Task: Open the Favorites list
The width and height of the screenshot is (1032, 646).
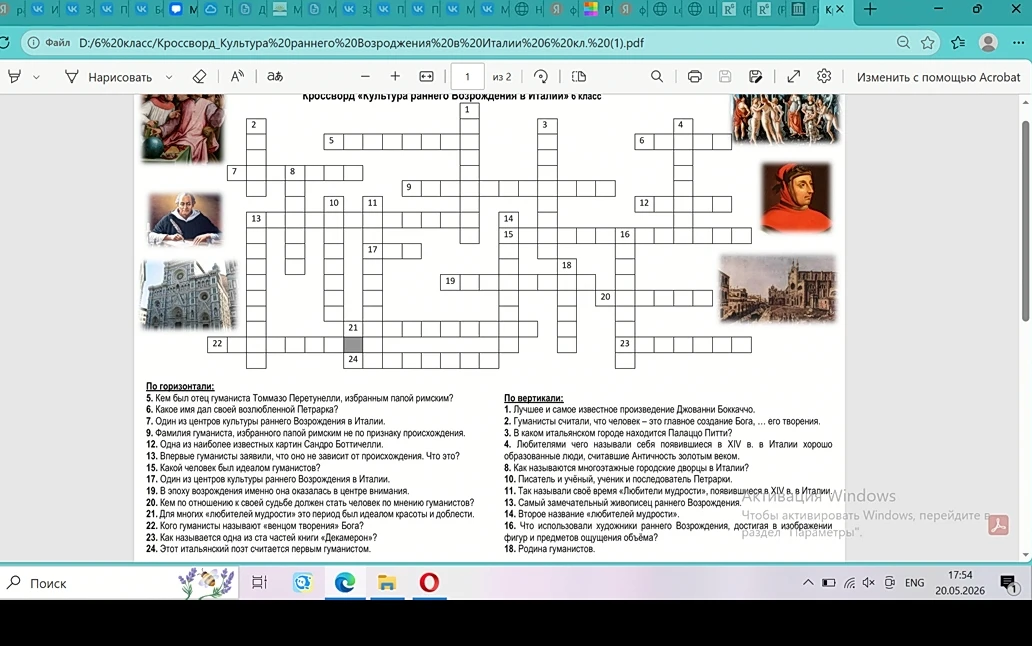Action: pos(958,43)
